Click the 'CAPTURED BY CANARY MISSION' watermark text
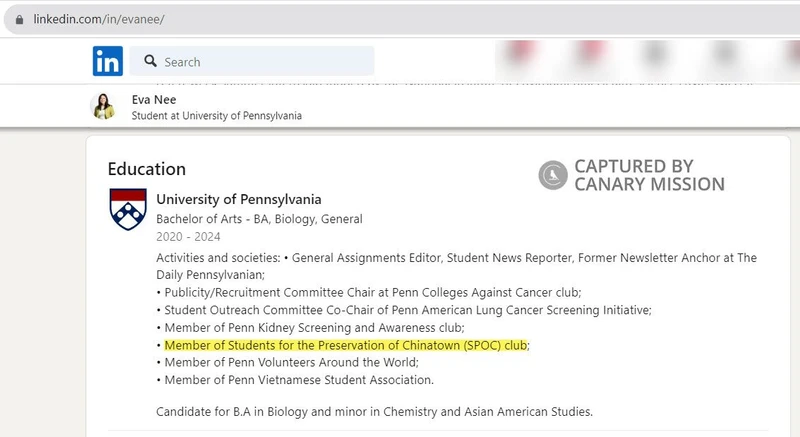The image size is (800, 437). [648, 175]
